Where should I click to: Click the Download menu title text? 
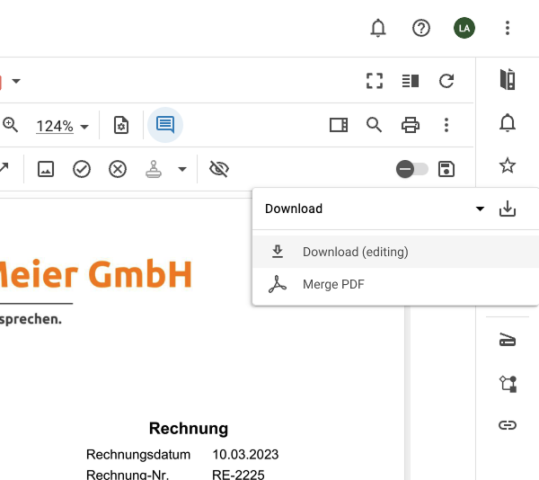294,209
